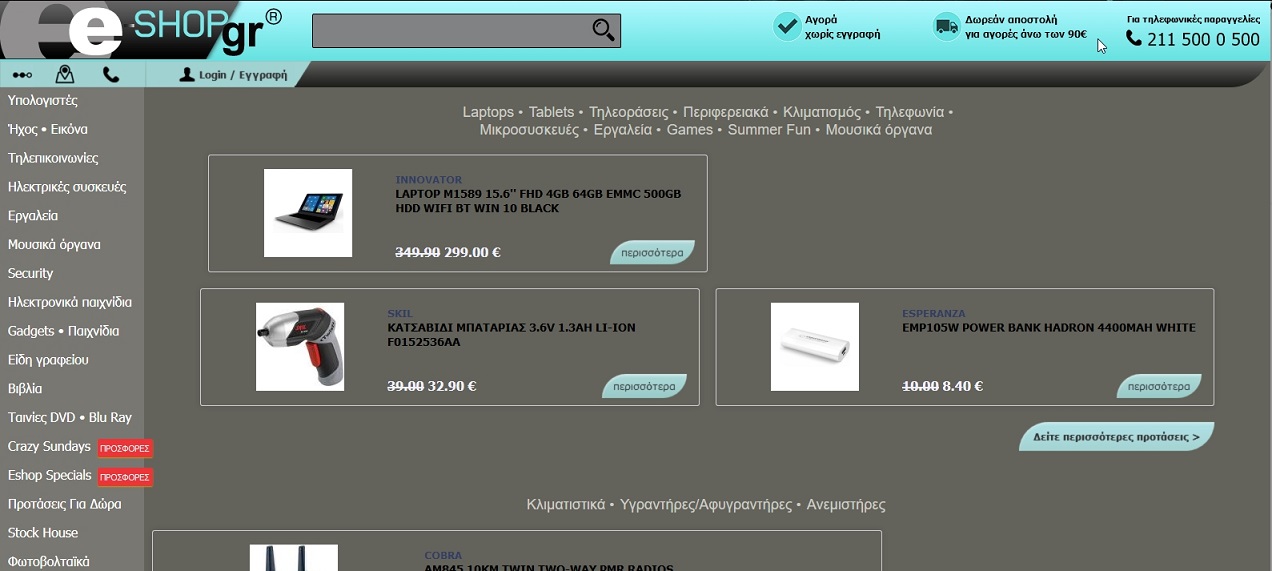Viewport: 1272px width, 571px height.
Task: Click COBRA brand label
Action: click(443, 556)
